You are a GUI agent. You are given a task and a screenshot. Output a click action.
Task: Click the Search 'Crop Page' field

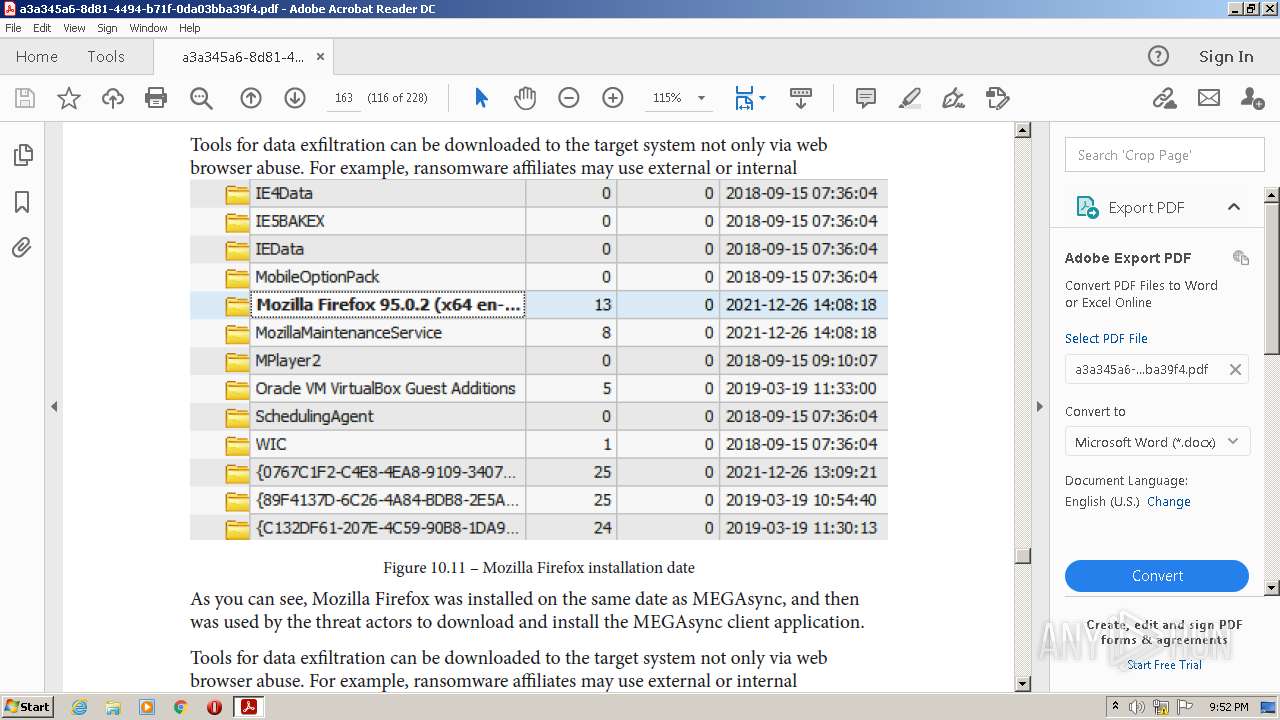(x=1164, y=155)
